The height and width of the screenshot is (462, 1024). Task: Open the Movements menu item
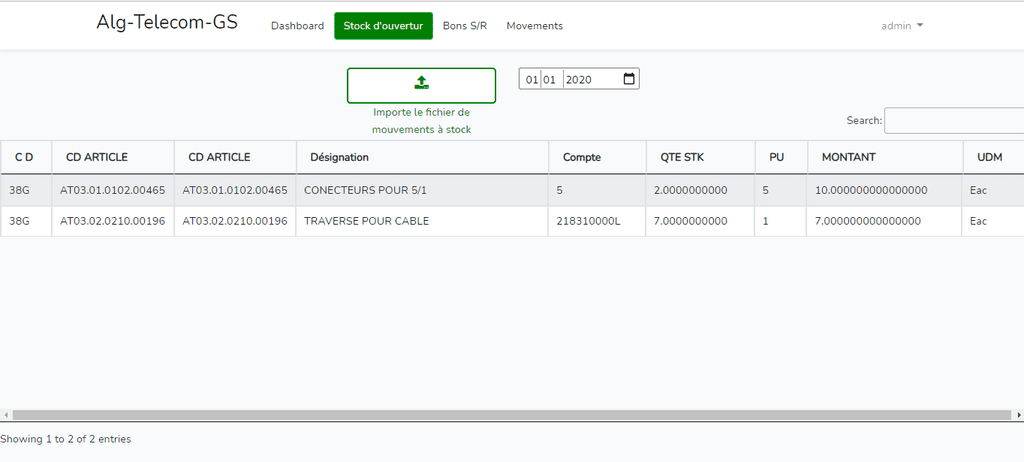pyautogui.click(x=534, y=25)
